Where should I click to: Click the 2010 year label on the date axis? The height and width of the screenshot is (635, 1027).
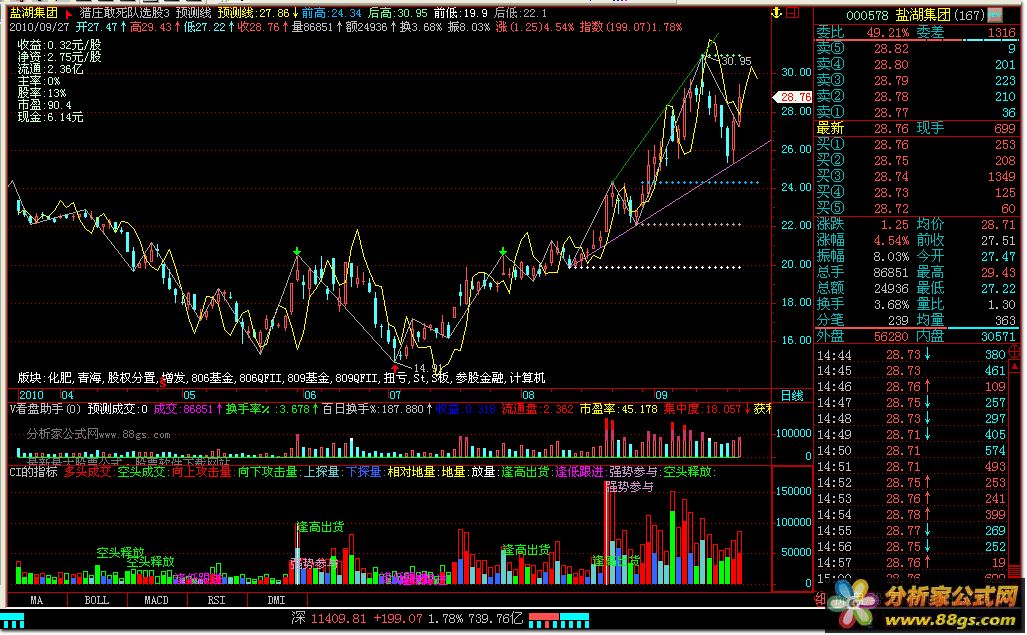31,395
